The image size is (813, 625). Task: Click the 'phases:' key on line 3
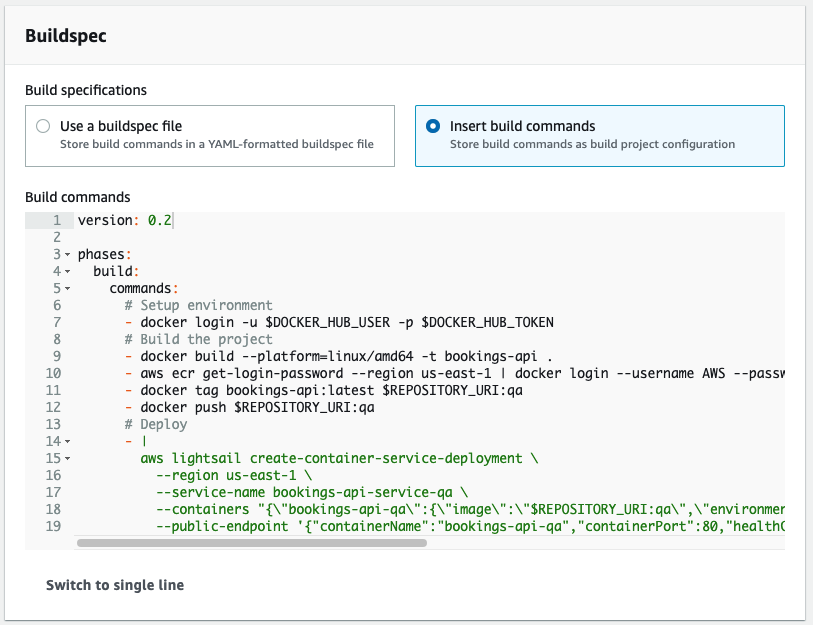click(104, 255)
